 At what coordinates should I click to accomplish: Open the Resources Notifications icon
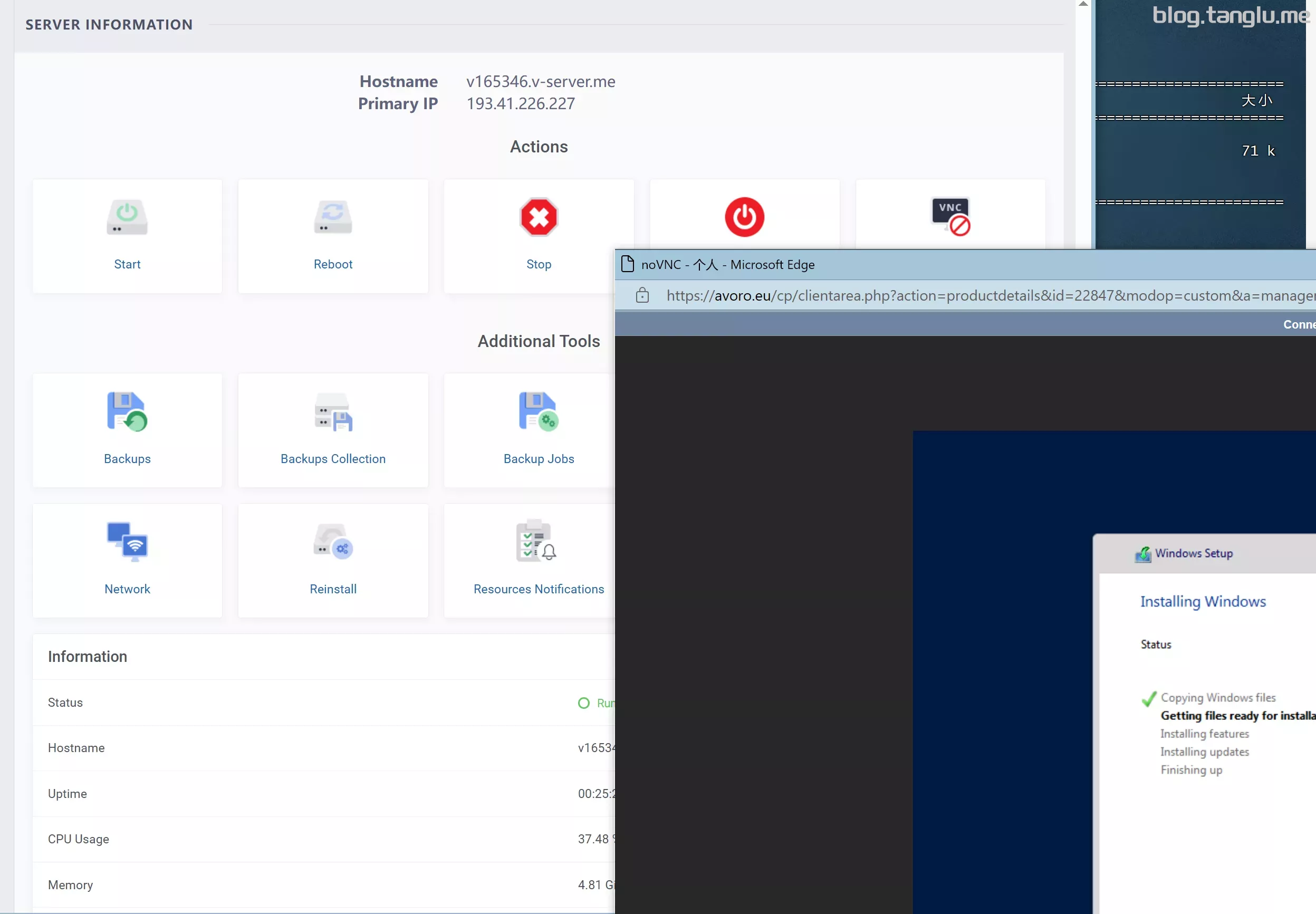tap(536, 541)
